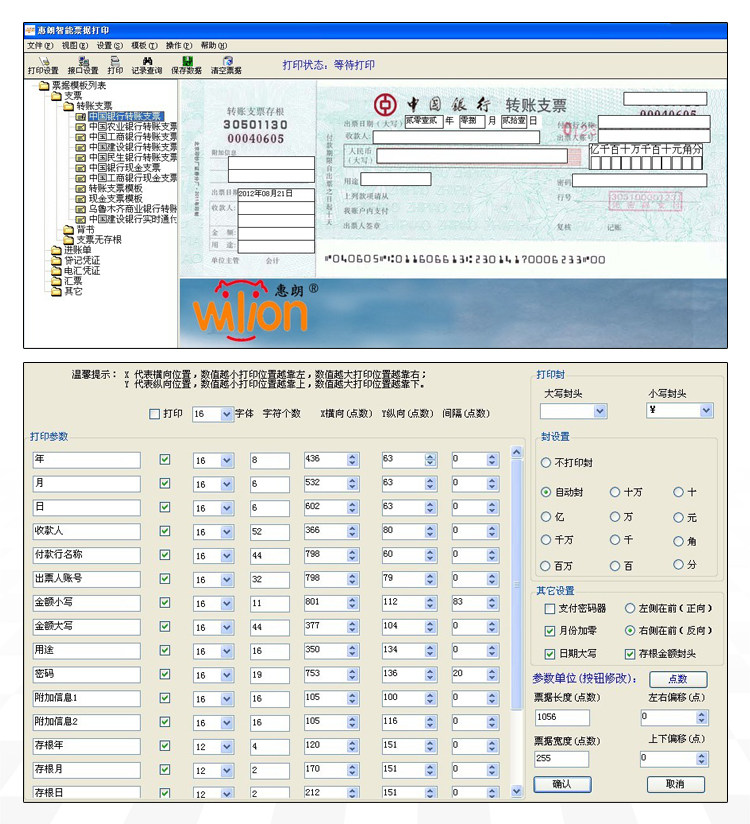Screen dimensions: 750x824
Task: Click the 确认 button
Action: coord(562,784)
